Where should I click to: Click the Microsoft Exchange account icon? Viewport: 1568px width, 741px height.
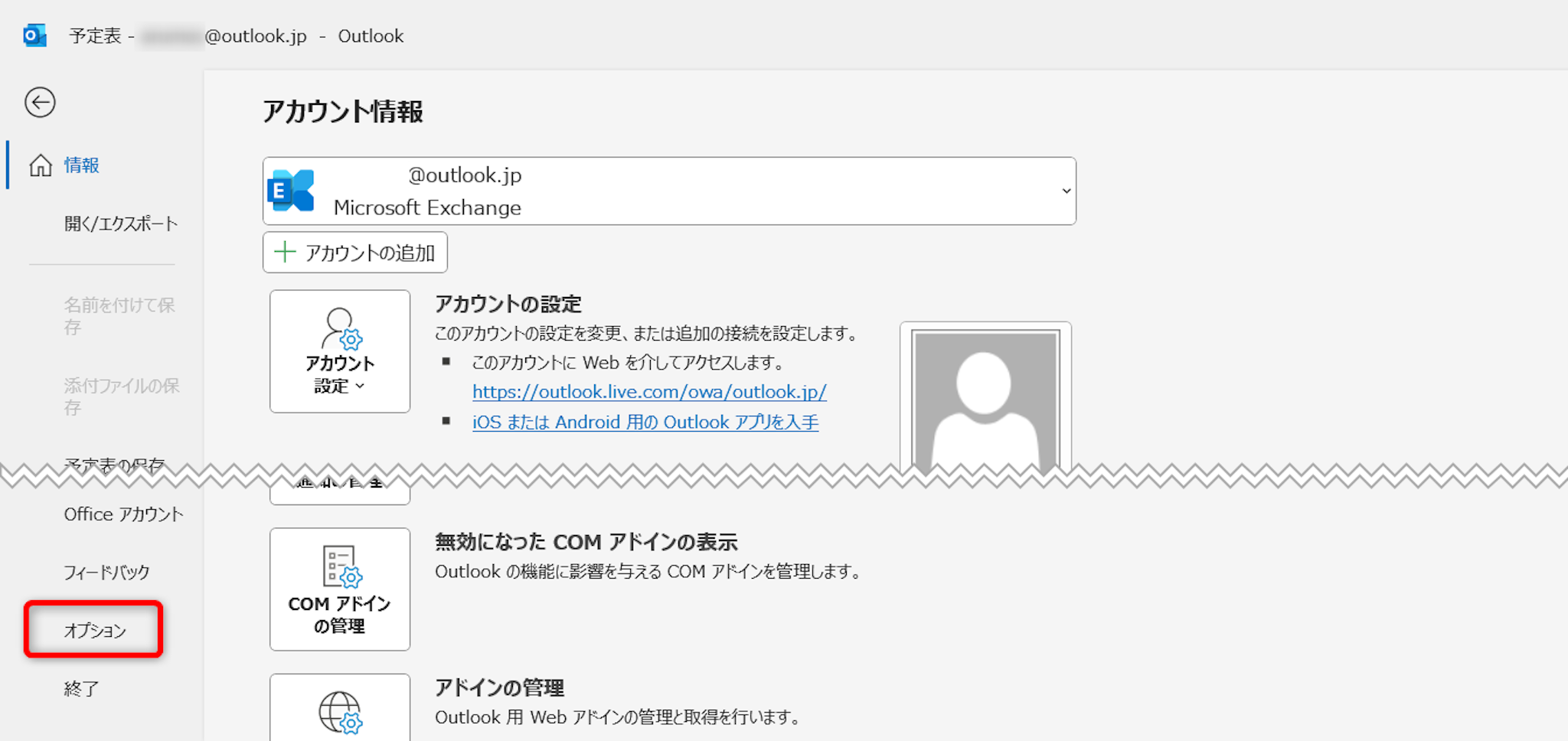click(x=291, y=191)
